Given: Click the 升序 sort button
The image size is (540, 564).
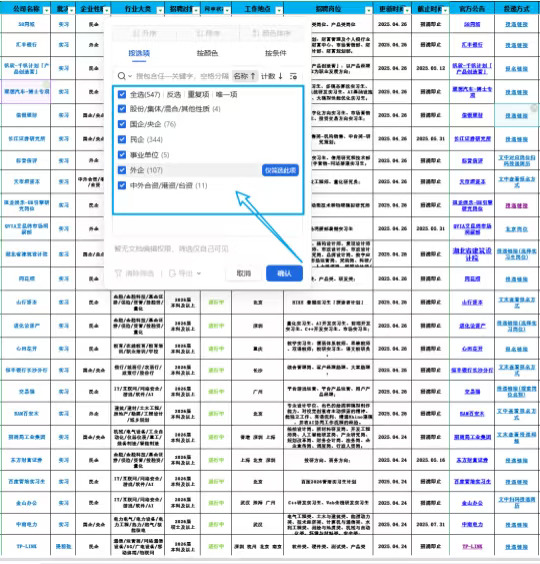Looking at the screenshot, I should coord(144,33).
